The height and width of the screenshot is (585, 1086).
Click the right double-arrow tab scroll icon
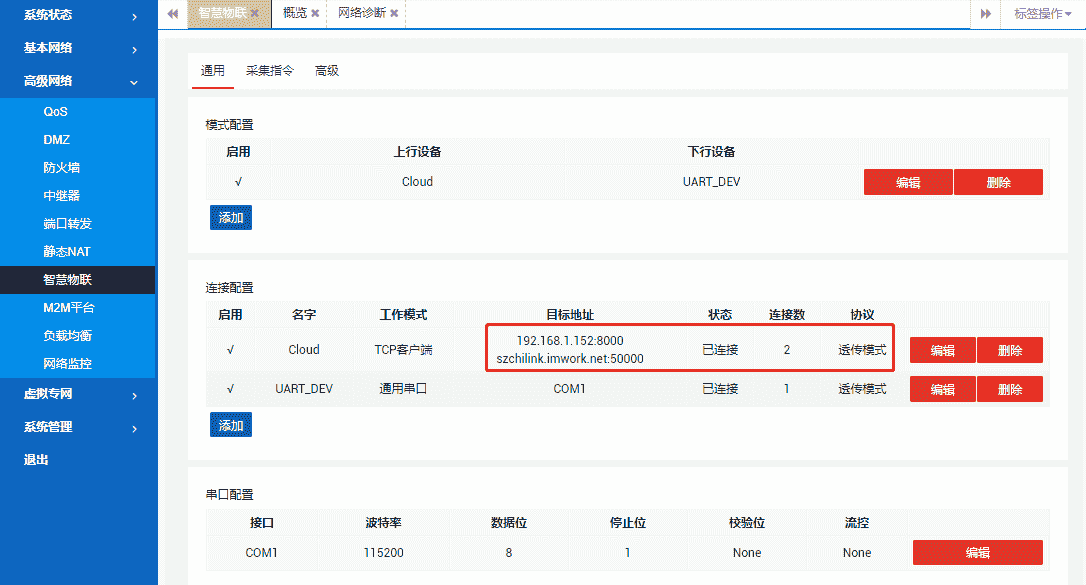[x=984, y=15]
